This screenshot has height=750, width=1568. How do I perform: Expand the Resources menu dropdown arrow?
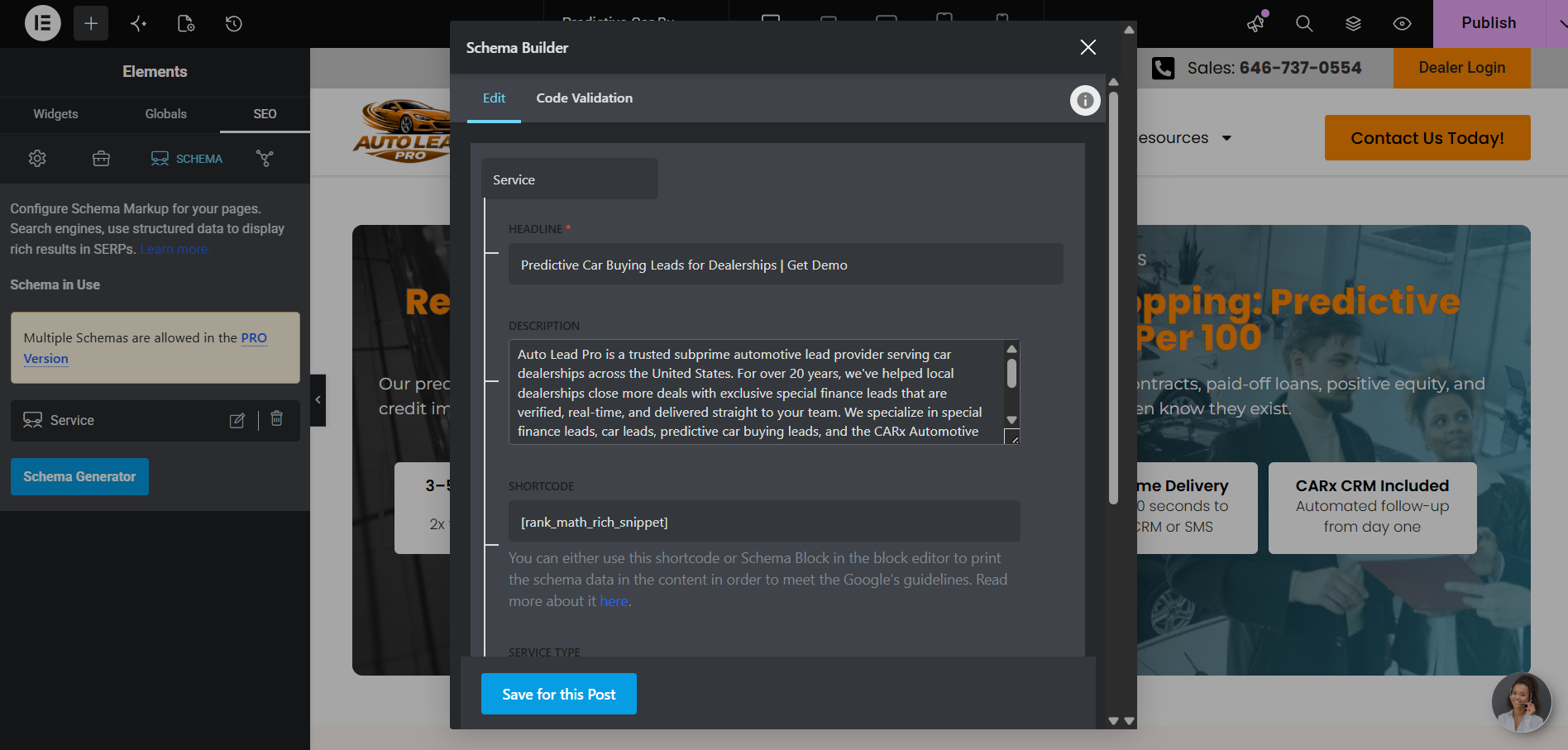(1226, 138)
